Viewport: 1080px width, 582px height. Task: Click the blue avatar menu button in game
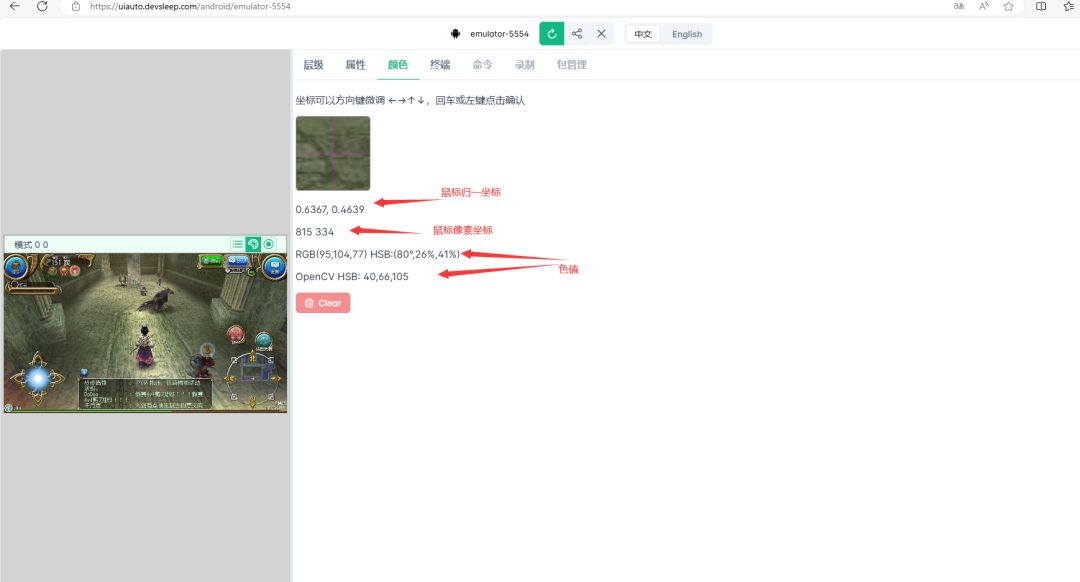[17, 267]
